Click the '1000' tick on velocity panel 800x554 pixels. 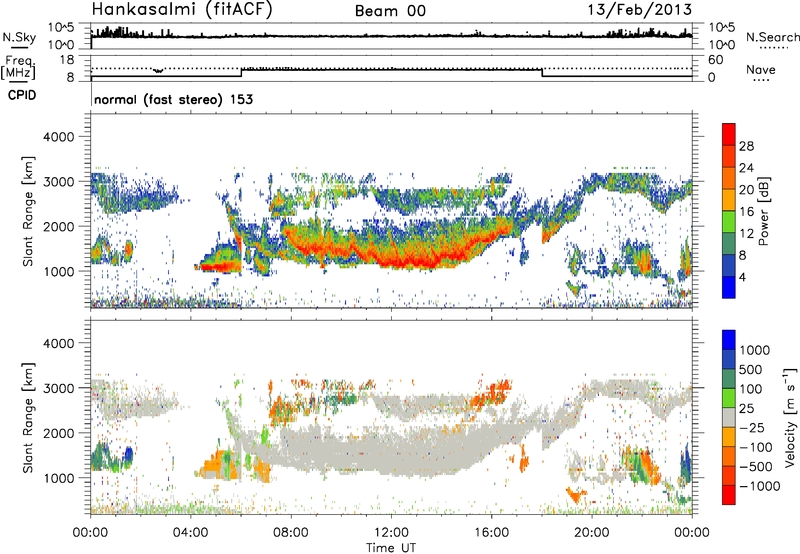(x=59, y=478)
